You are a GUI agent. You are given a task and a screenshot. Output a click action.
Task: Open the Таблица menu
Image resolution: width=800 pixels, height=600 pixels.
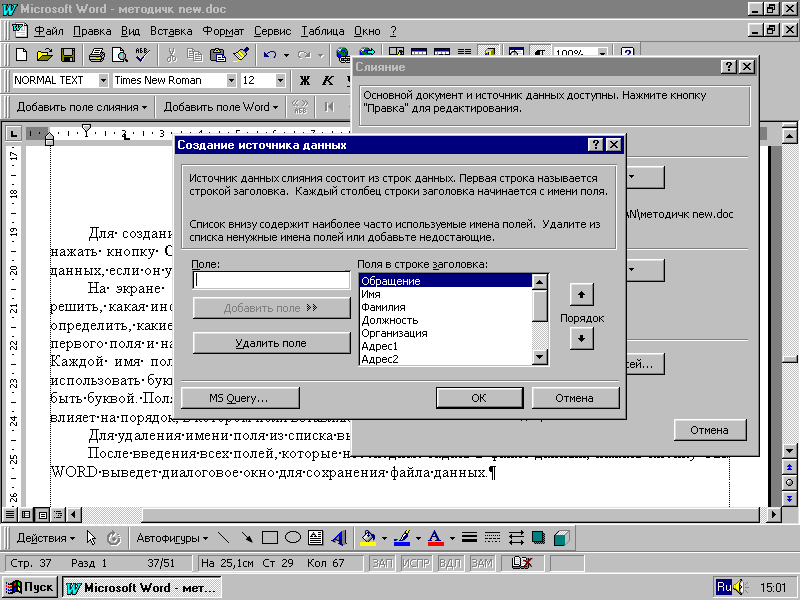tap(322, 32)
